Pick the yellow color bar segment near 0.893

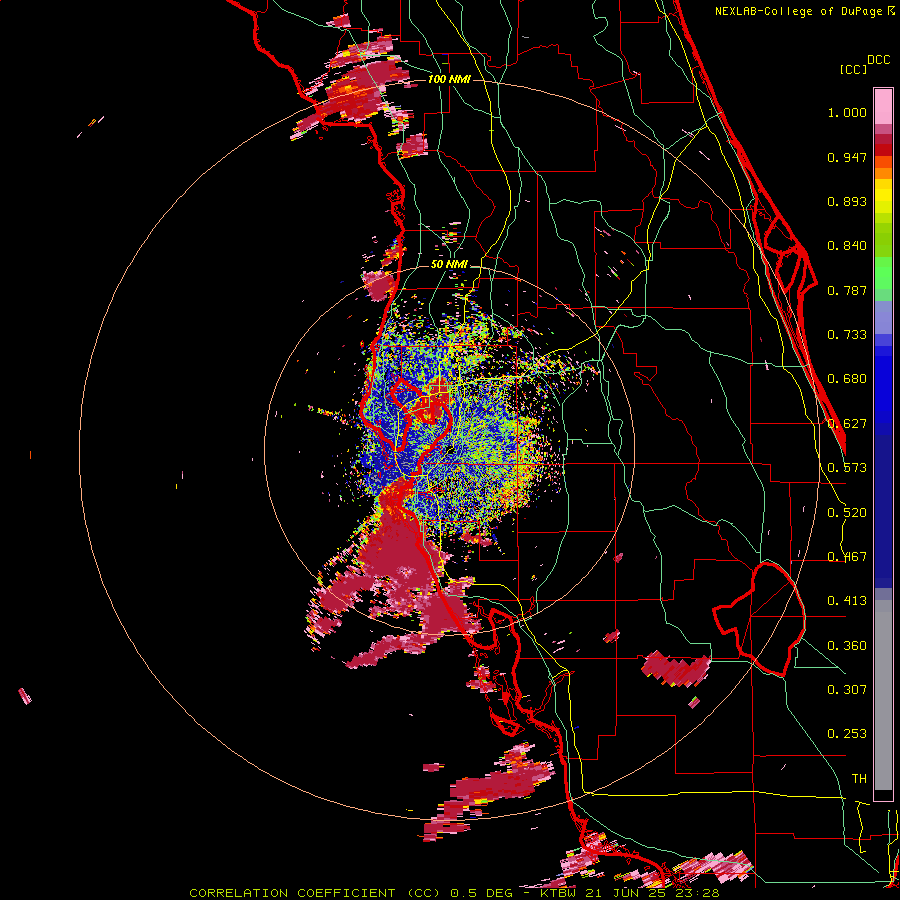point(883,197)
